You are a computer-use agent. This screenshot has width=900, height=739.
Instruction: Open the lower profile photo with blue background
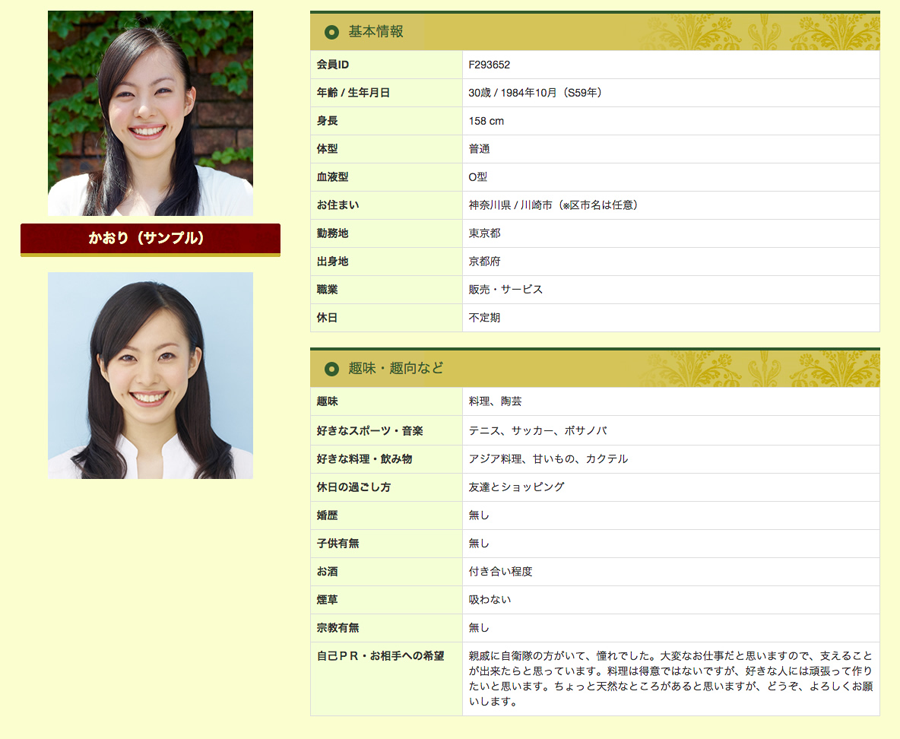click(150, 375)
